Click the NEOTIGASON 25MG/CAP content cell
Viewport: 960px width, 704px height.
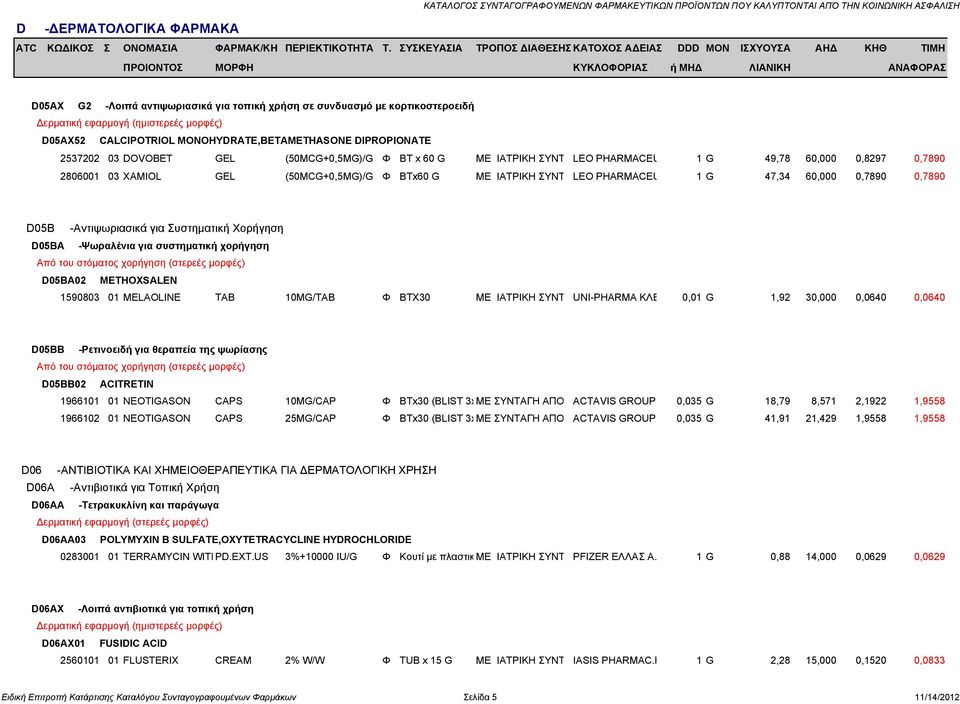(310, 419)
